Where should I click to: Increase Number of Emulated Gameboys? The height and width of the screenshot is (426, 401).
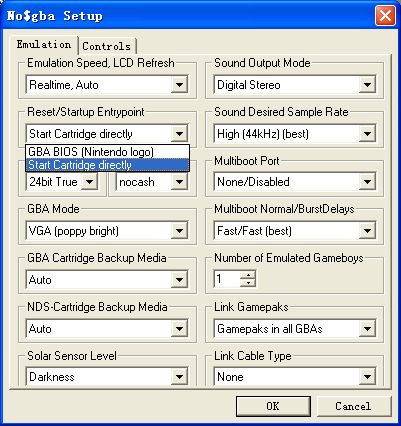click(x=248, y=275)
